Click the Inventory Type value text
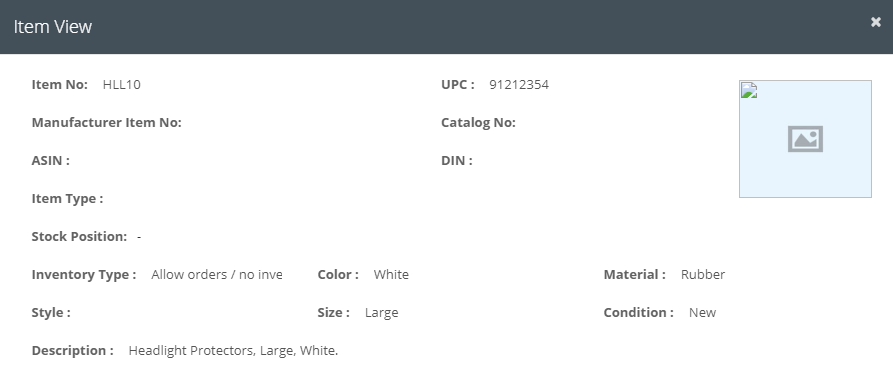 click(x=216, y=275)
